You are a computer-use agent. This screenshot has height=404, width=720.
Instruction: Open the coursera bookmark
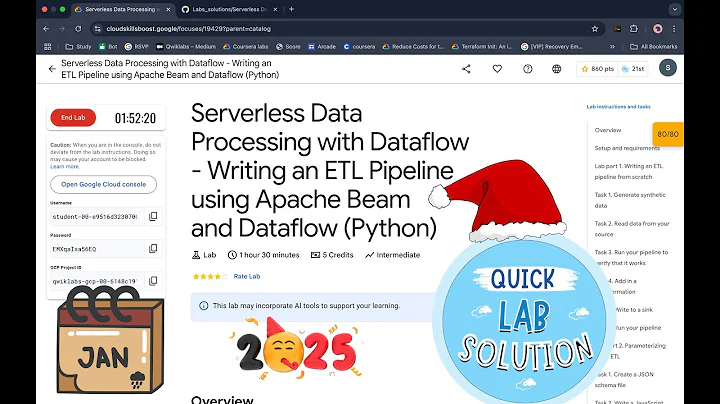pos(359,46)
